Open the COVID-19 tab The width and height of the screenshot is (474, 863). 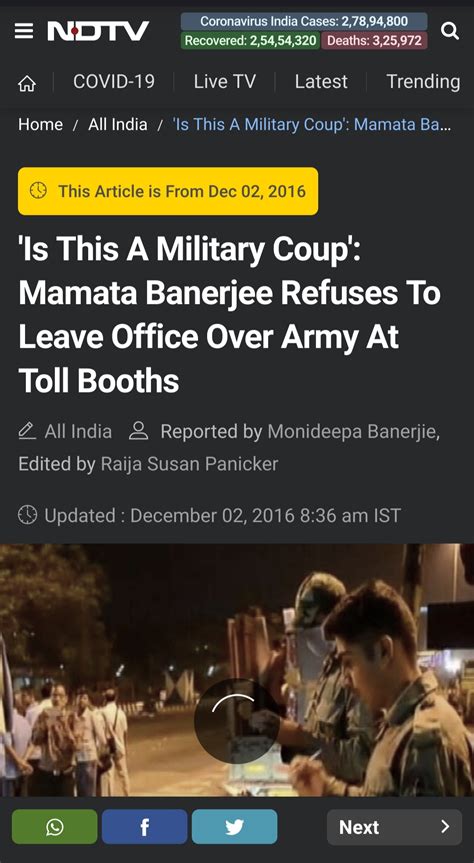(x=114, y=81)
